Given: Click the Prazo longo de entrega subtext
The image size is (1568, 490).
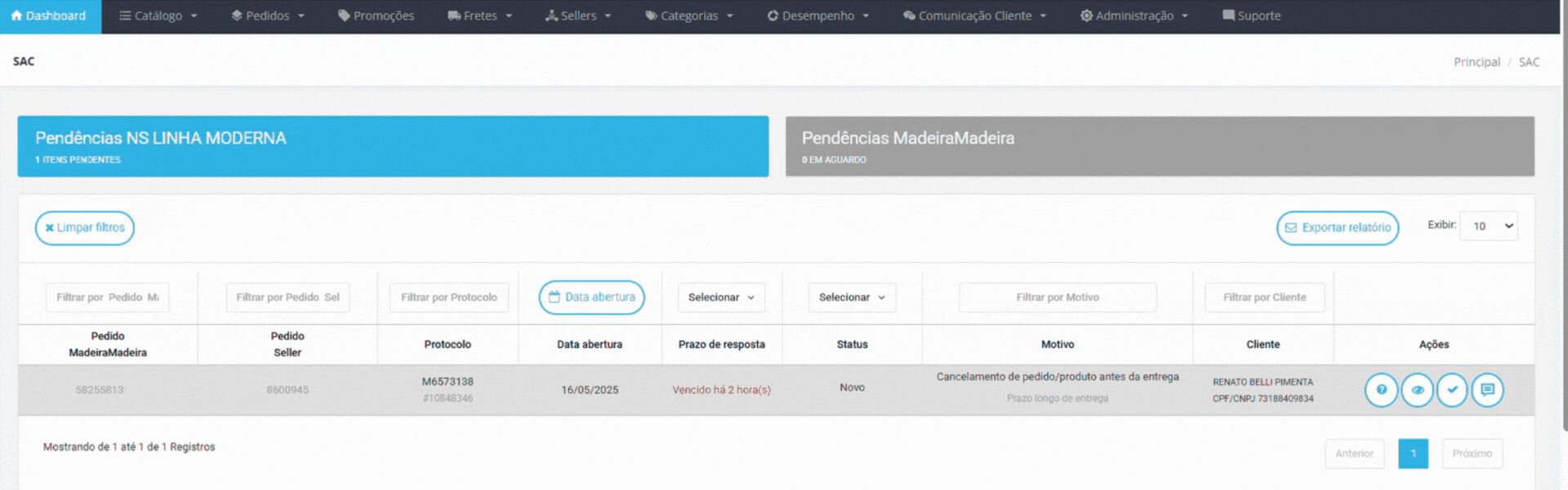Looking at the screenshot, I should coord(1058,399).
